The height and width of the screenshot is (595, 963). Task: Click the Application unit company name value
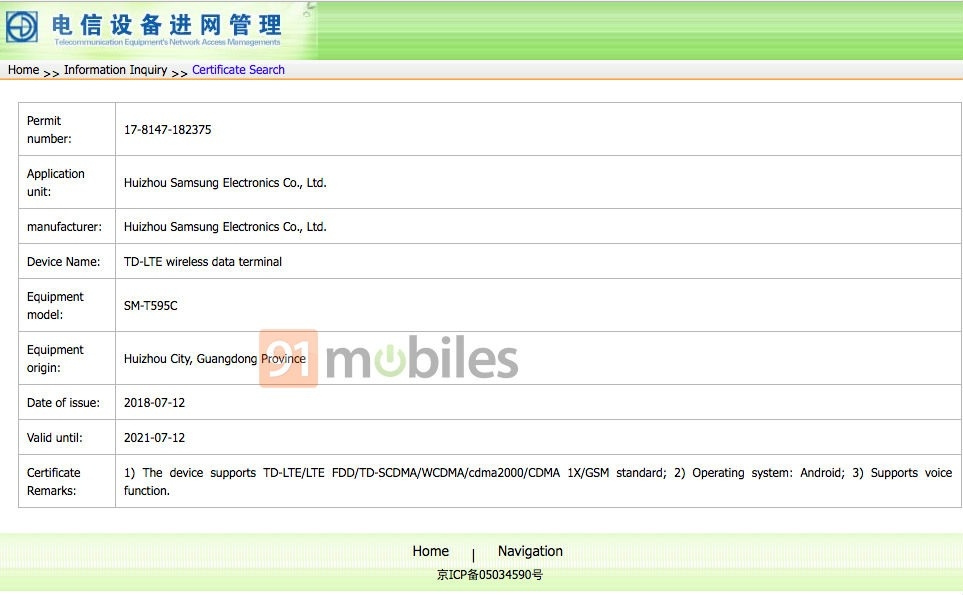coord(225,183)
